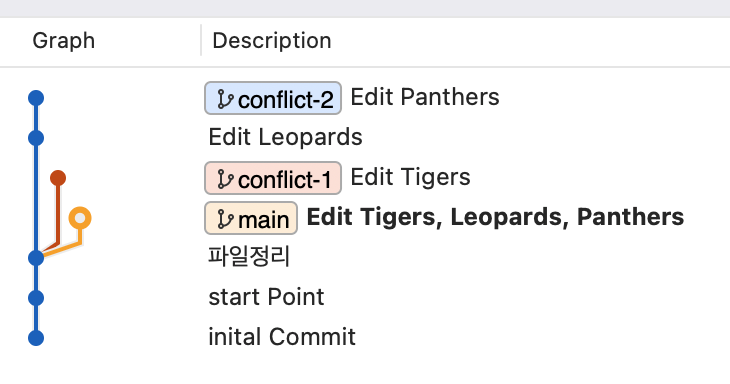
Task: Select the start Point commit description
Action: 266,297
